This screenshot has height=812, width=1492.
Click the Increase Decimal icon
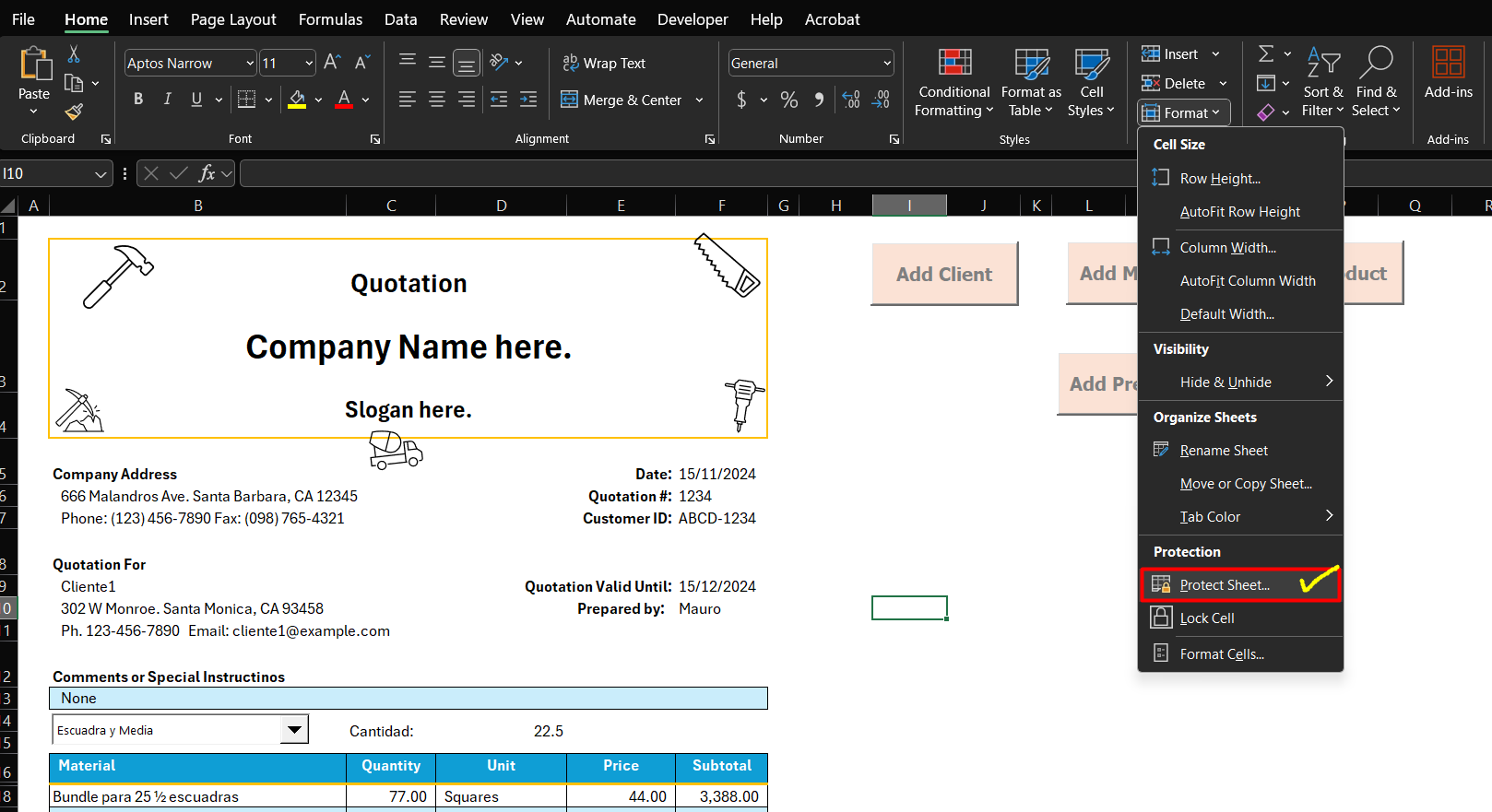click(x=851, y=100)
